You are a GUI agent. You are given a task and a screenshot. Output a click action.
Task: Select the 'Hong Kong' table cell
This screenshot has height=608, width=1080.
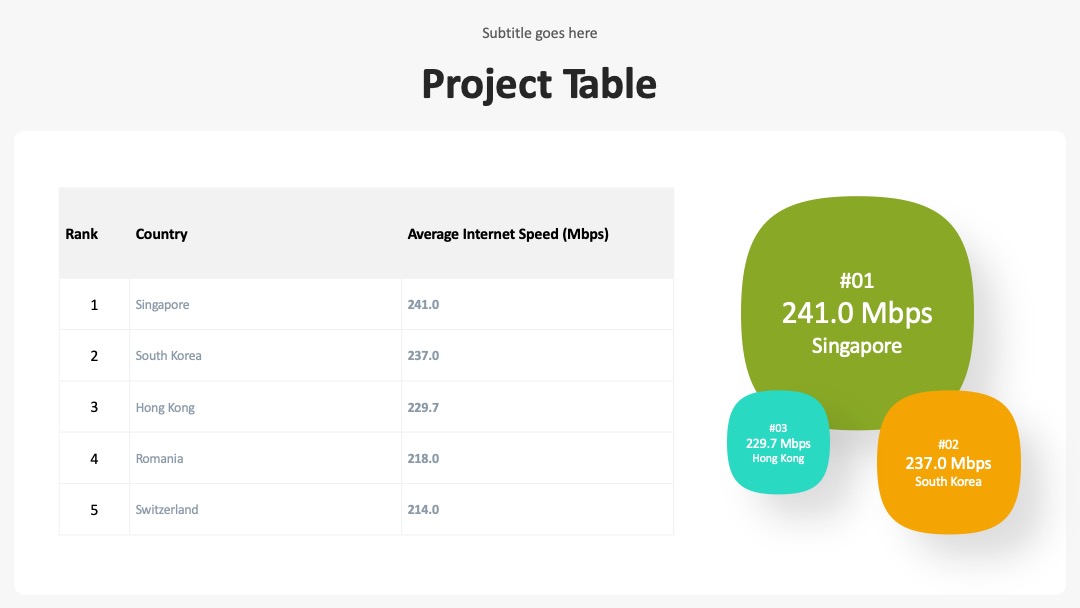click(265, 407)
